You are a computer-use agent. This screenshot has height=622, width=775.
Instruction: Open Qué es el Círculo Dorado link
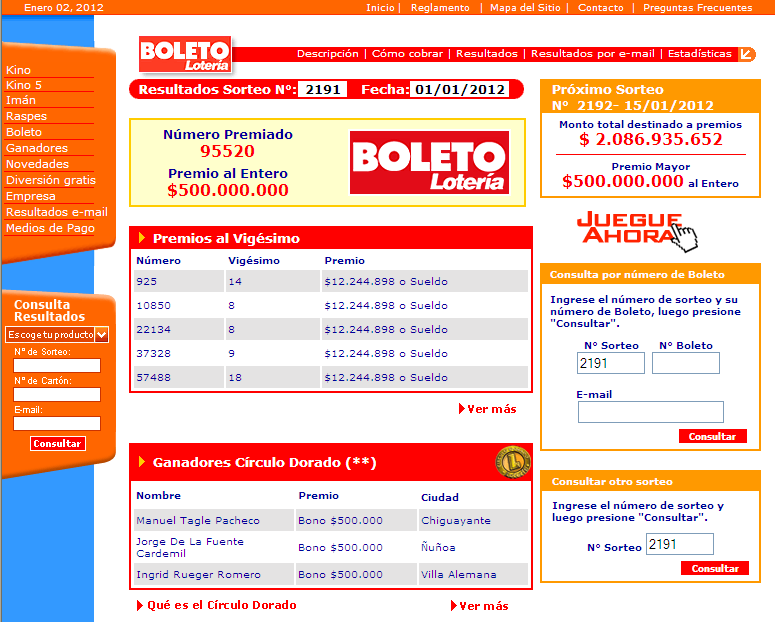(x=216, y=605)
